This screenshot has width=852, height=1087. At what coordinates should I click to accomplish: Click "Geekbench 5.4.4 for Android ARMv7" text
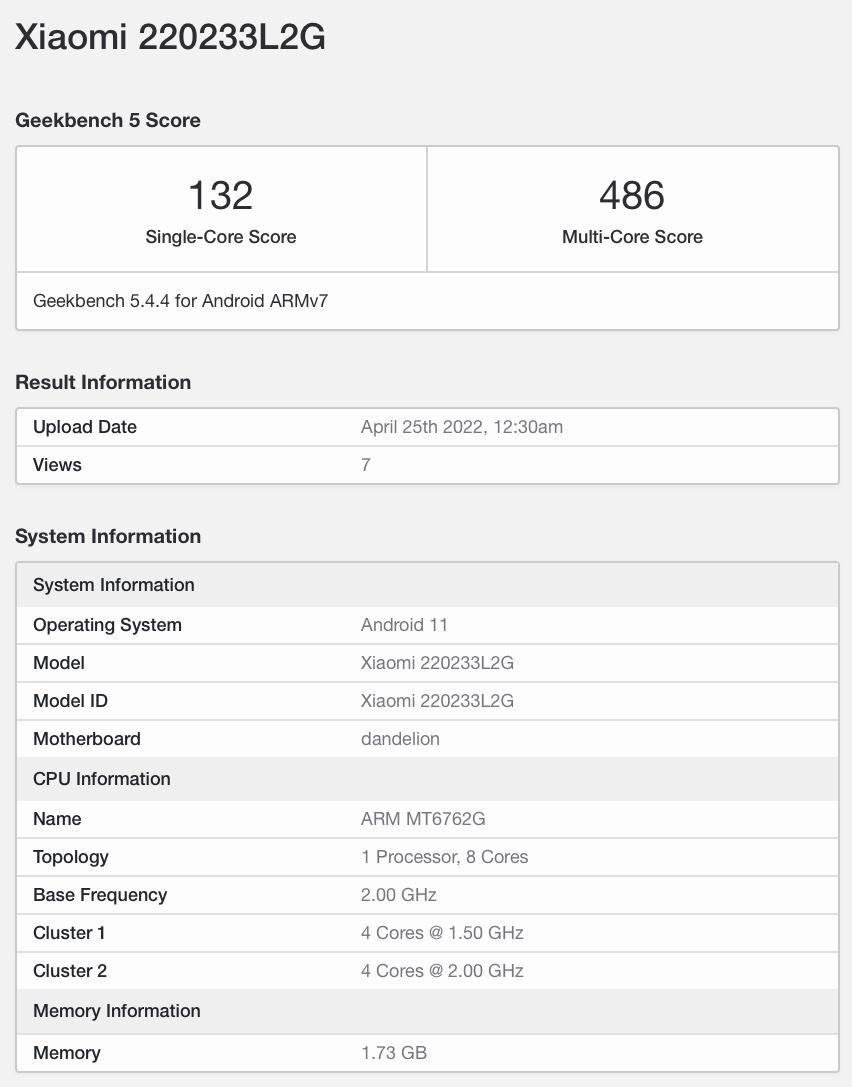point(180,300)
